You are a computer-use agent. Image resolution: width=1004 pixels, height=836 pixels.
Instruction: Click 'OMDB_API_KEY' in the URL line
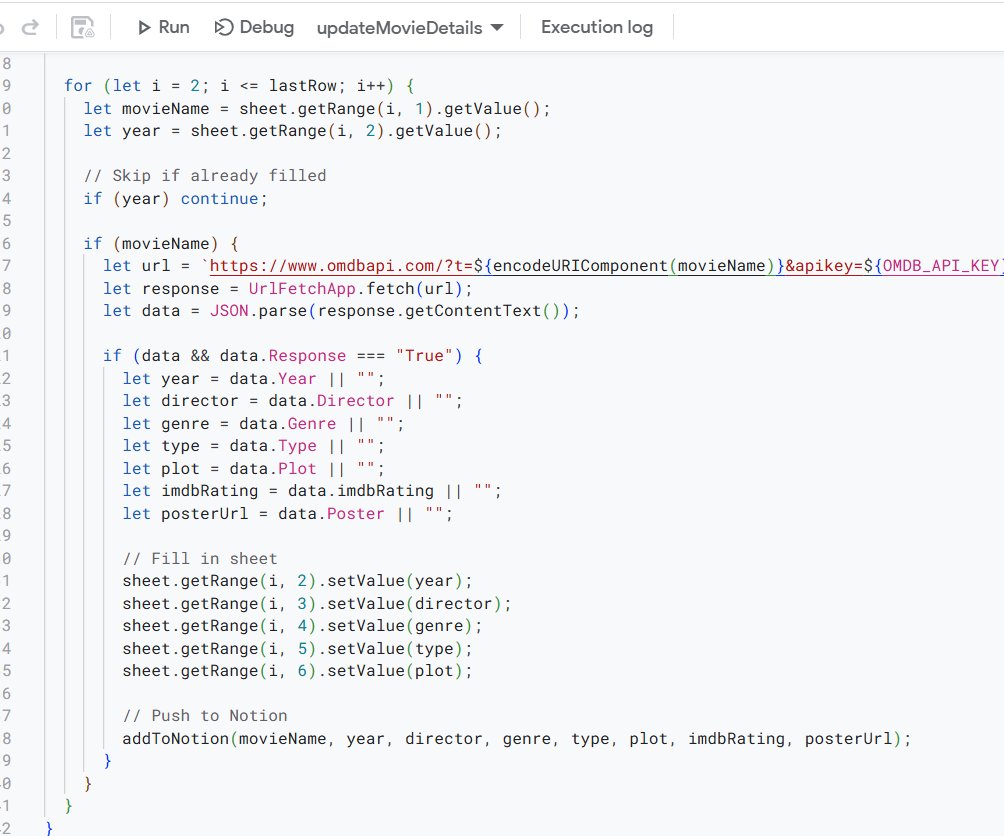coord(941,266)
